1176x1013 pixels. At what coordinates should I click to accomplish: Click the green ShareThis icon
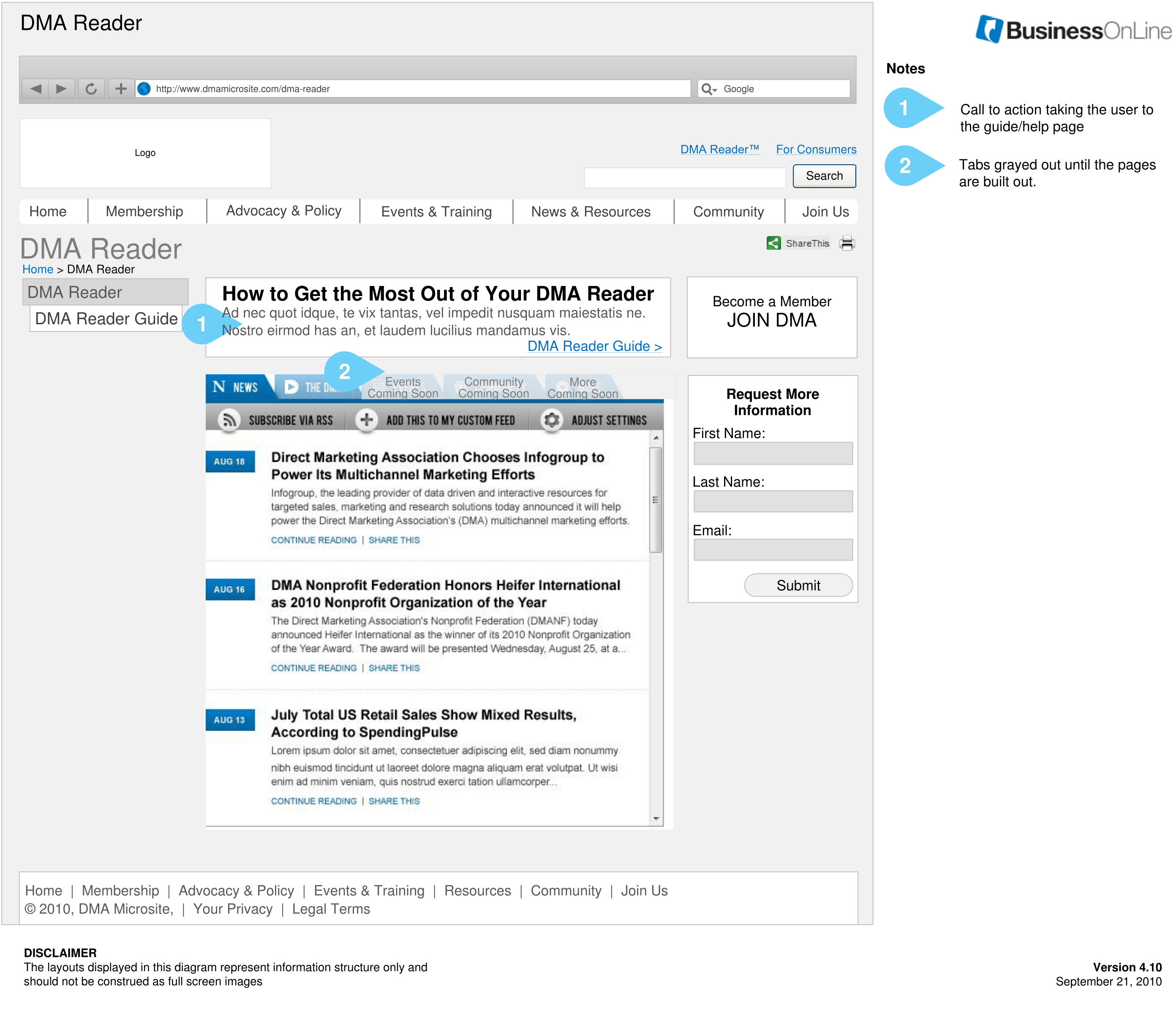tap(773, 243)
